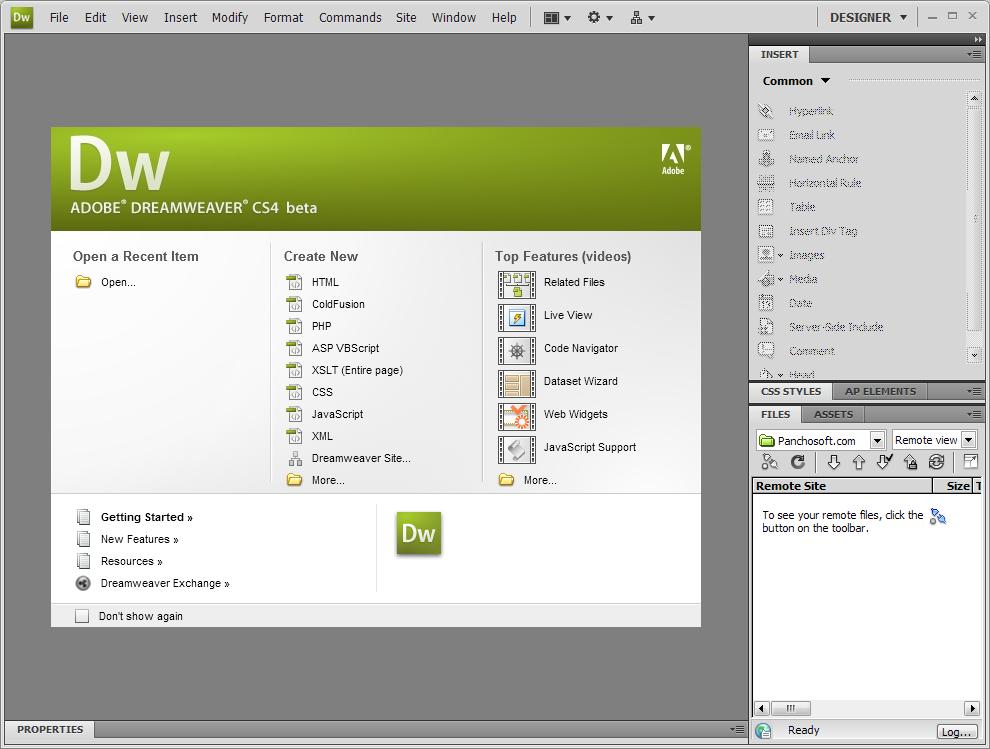Click the Remote Site column header

[842, 486]
